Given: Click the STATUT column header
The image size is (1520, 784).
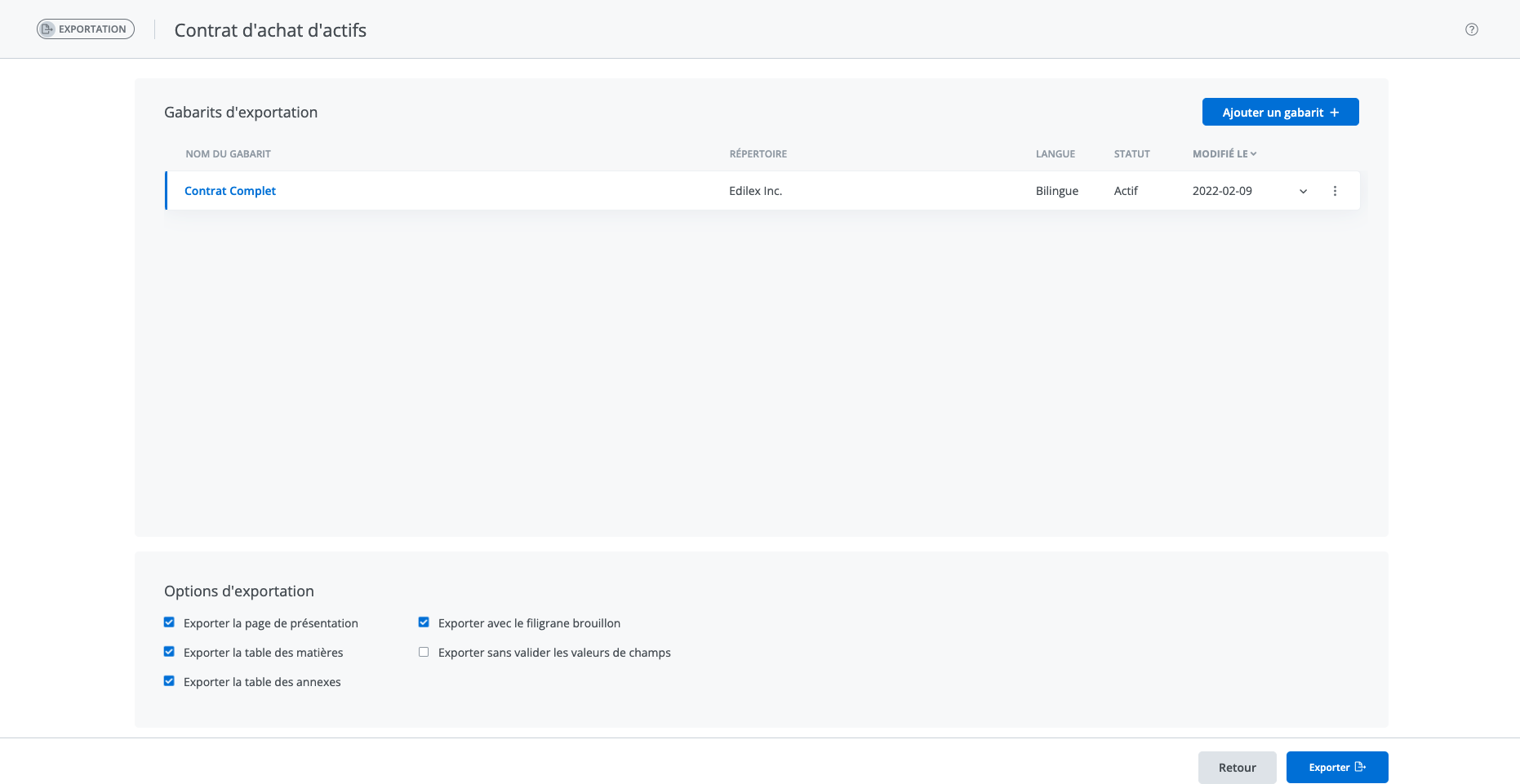Looking at the screenshot, I should 1131,153.
